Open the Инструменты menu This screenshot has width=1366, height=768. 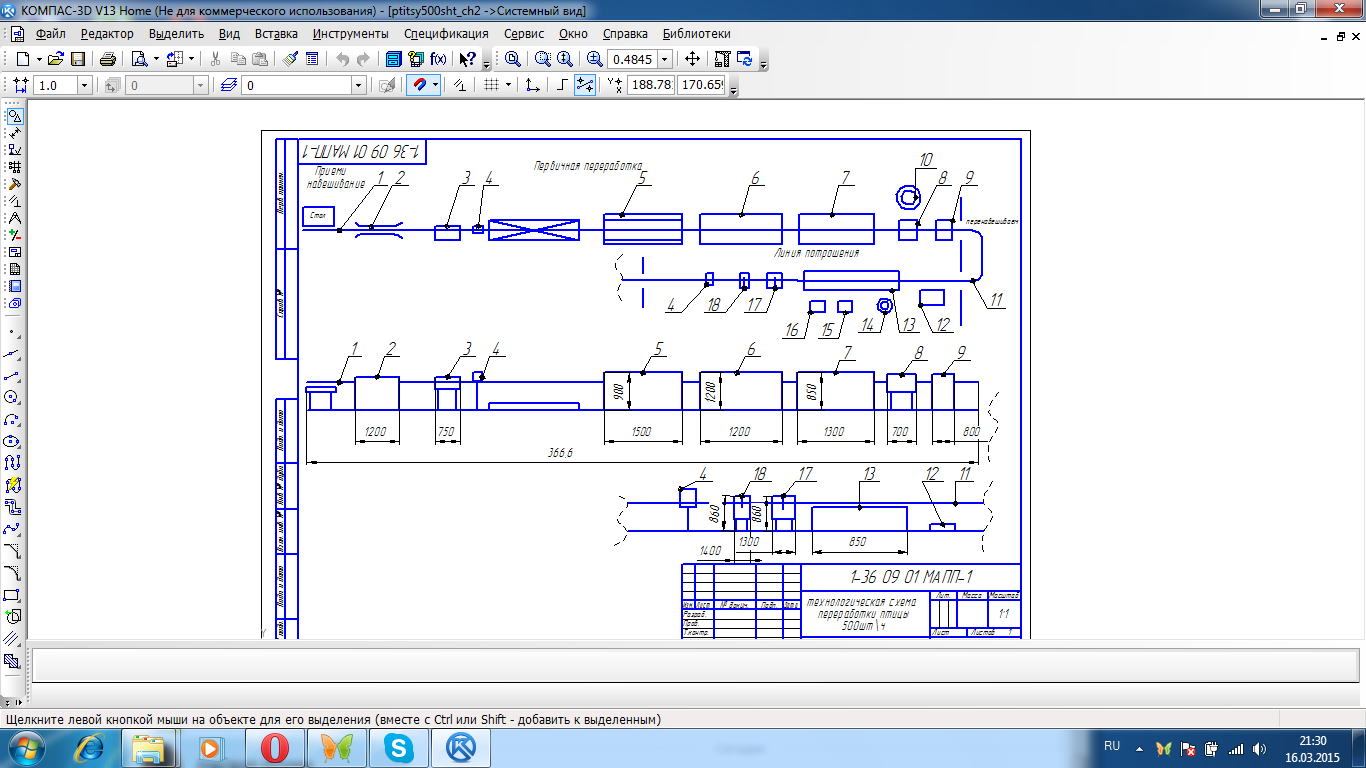350,33
